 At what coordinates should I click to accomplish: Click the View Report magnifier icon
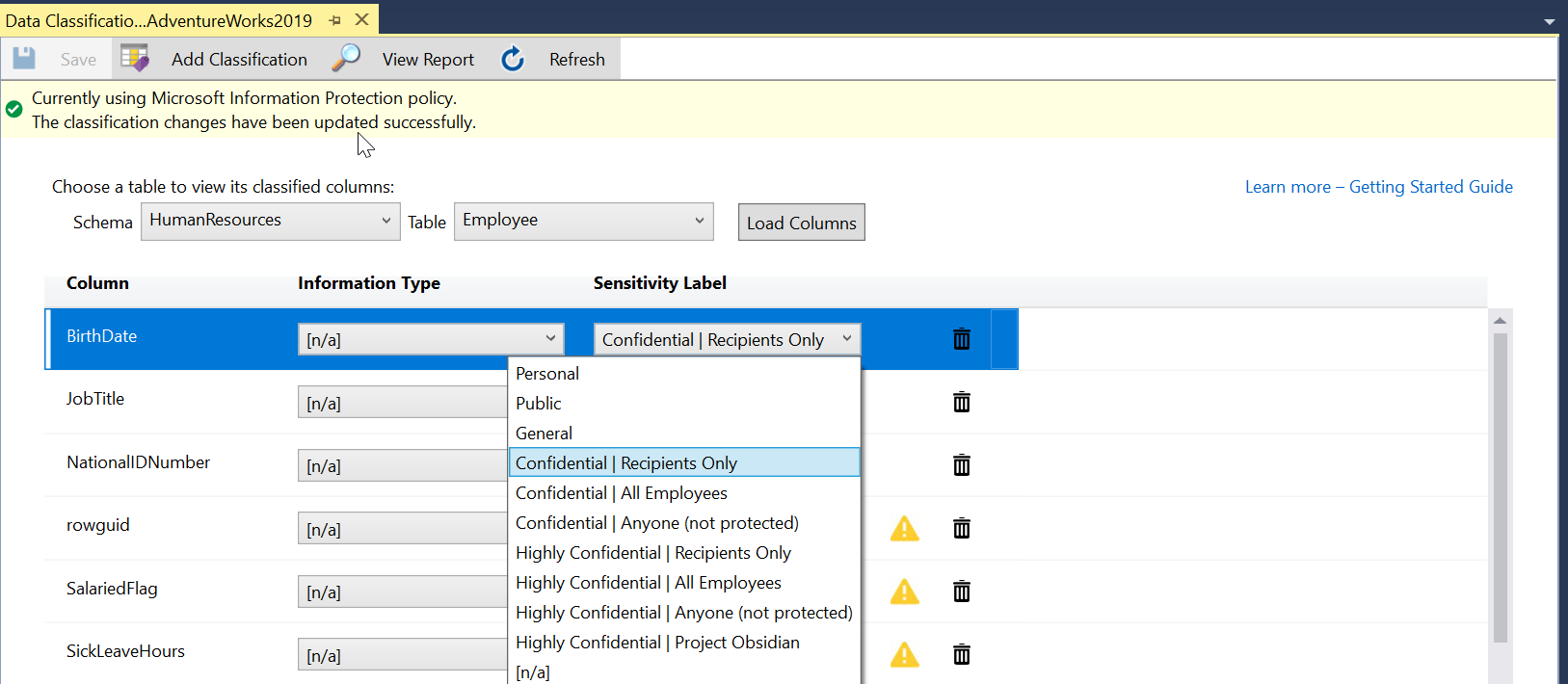pyautogui.click(x=346, y=59)
